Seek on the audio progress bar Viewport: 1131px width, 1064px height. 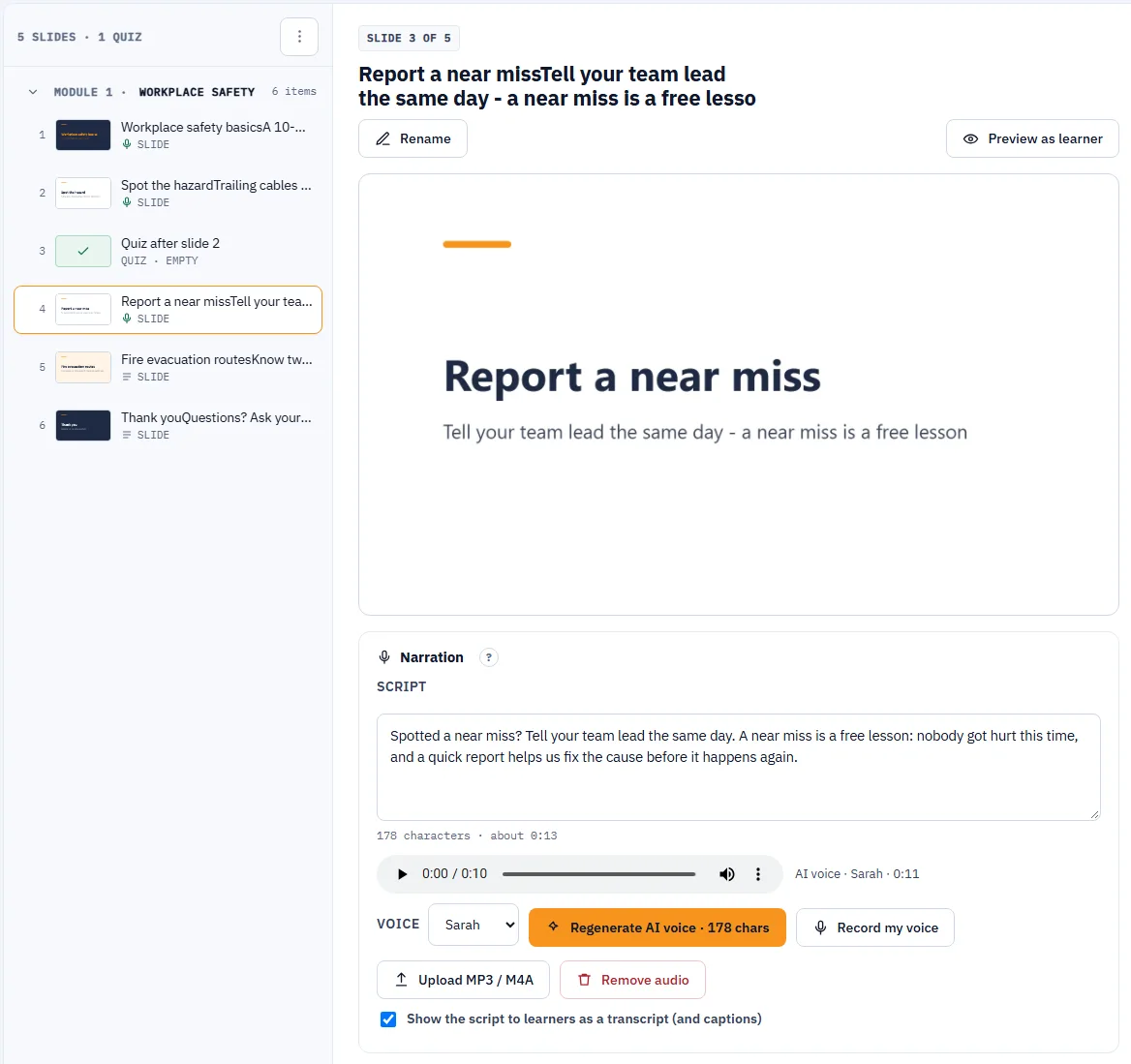(x=598, y=874)
